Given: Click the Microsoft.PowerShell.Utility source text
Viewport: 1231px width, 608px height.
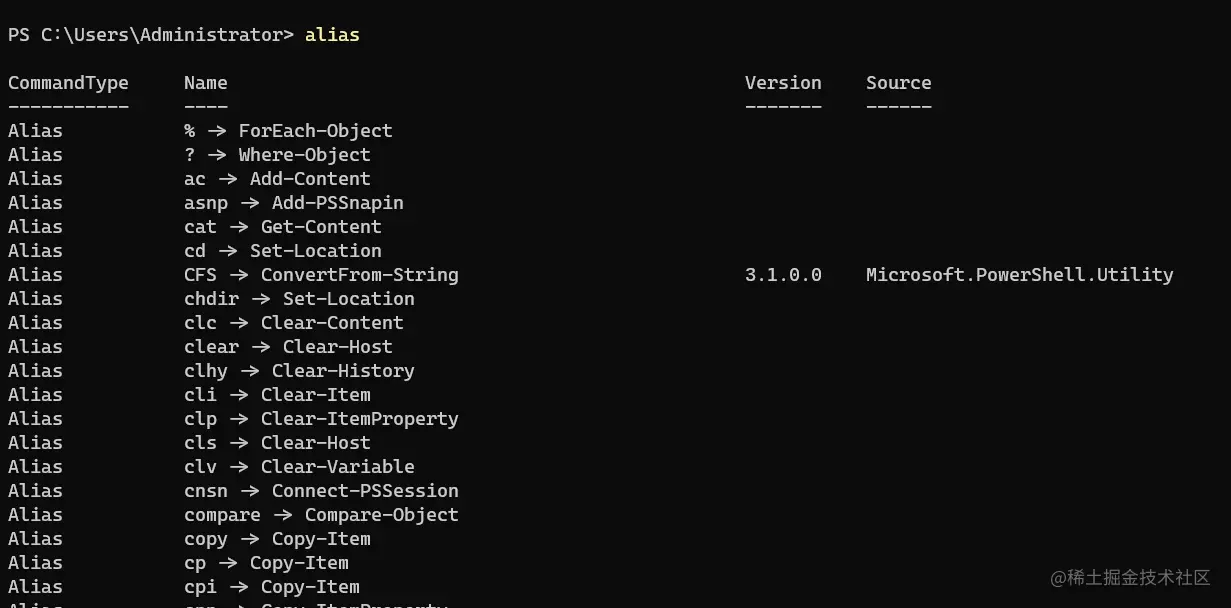Looking at the screenshot, I should tap(1019, 275).
